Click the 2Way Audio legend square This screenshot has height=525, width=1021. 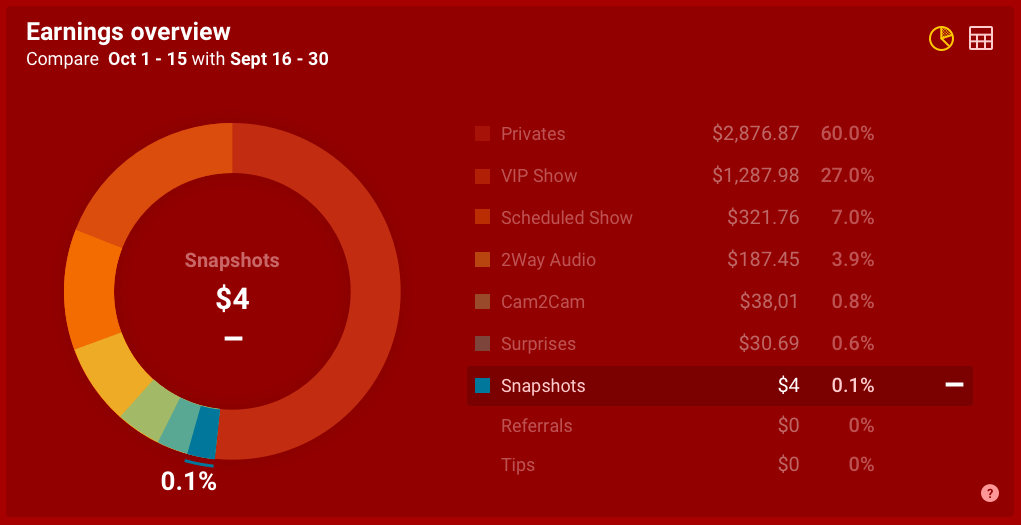click(483, 260)
